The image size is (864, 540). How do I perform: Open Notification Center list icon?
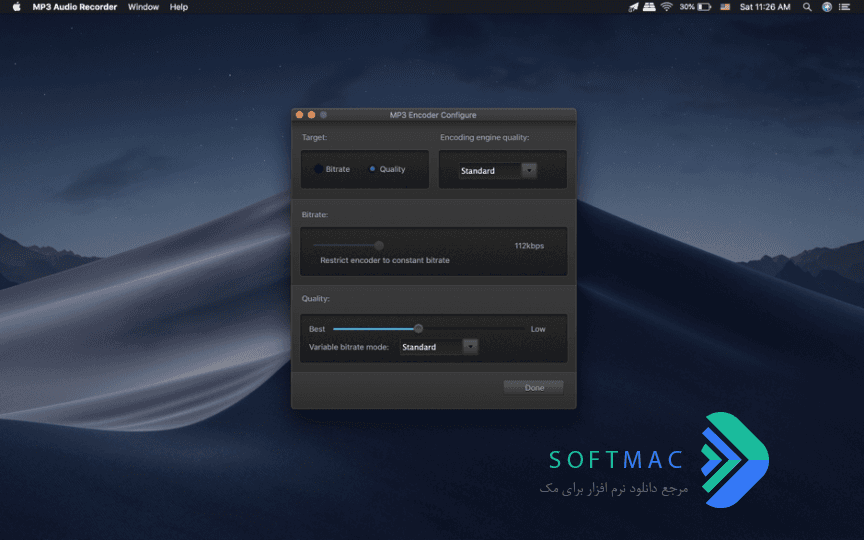coord(844,7)
